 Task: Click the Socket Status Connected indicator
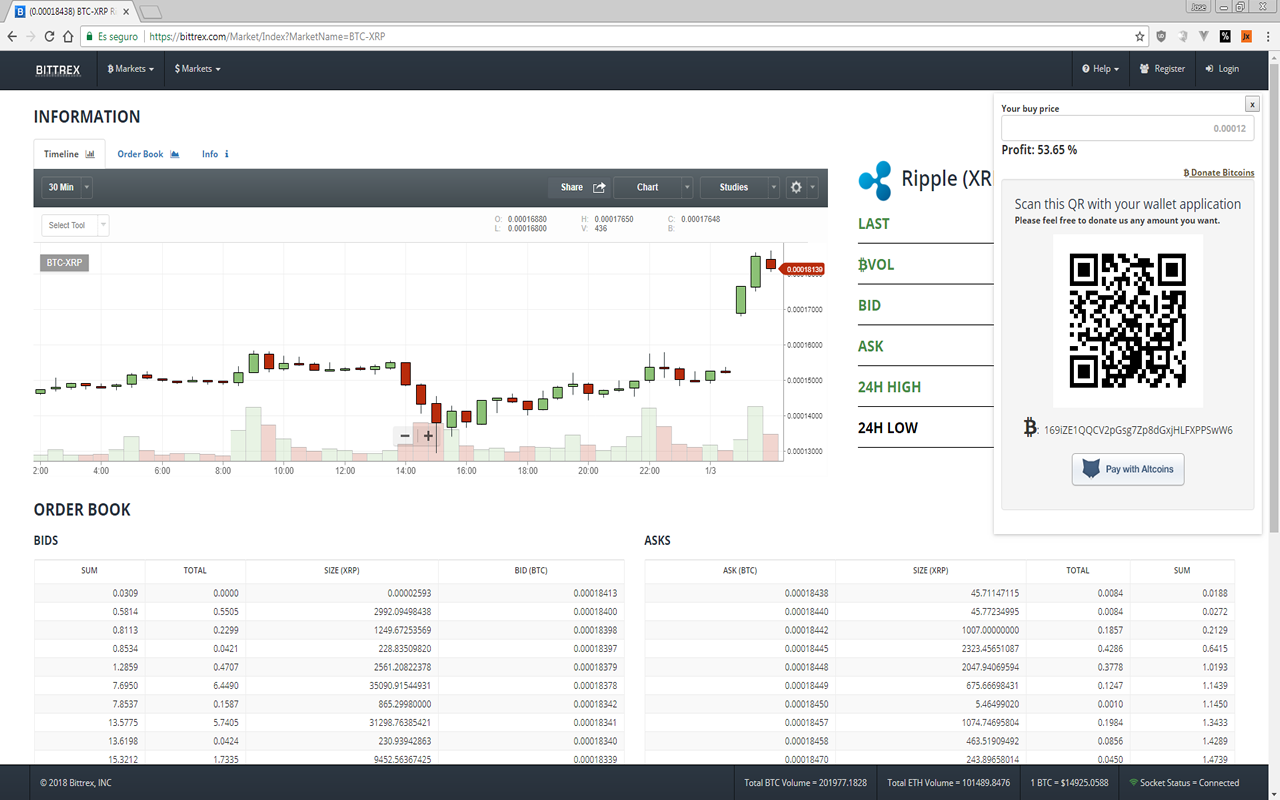tap(1184, 783)
